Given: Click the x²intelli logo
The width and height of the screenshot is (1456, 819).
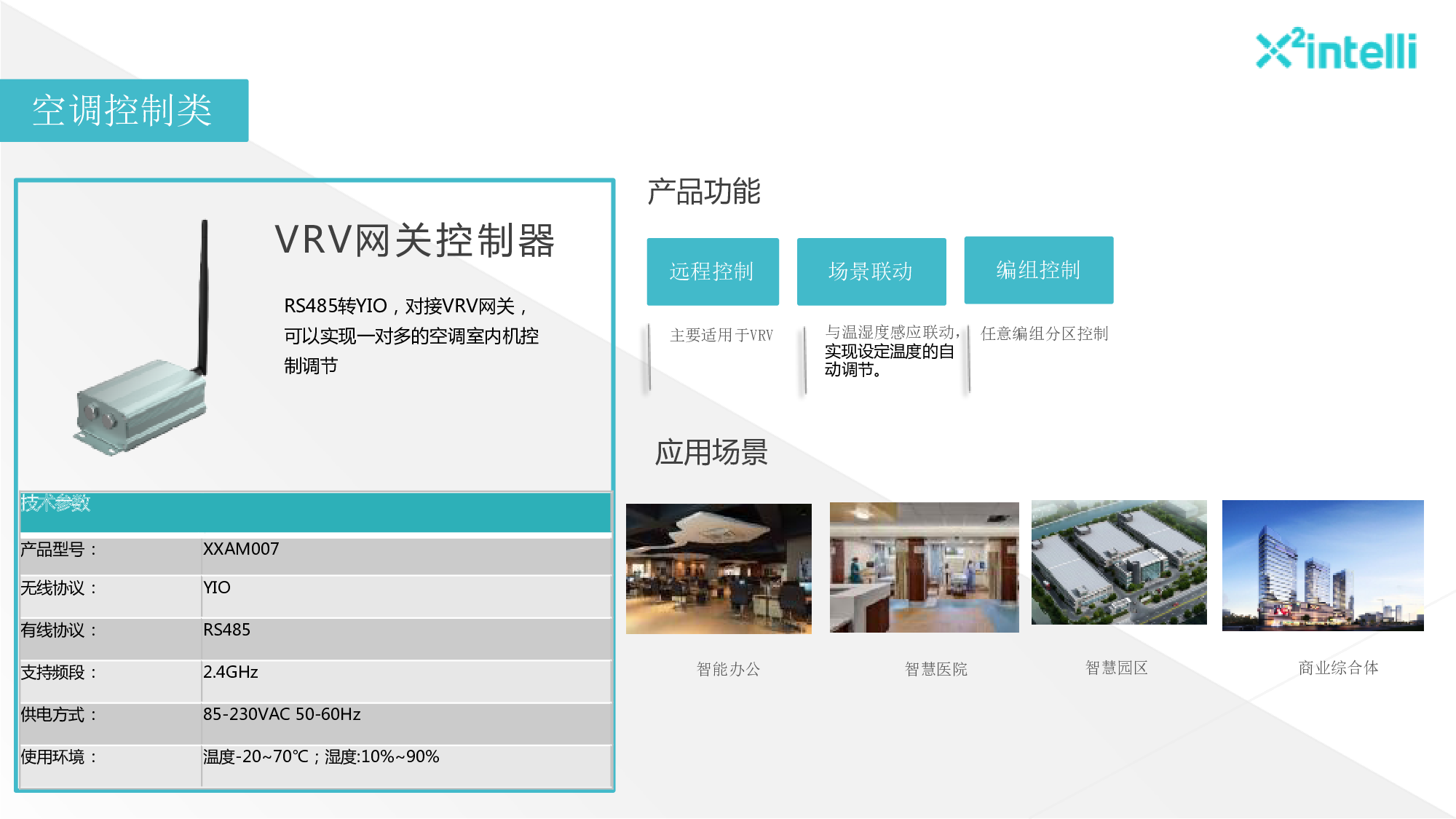Looking at the screenshot, I should point(1337,49).
